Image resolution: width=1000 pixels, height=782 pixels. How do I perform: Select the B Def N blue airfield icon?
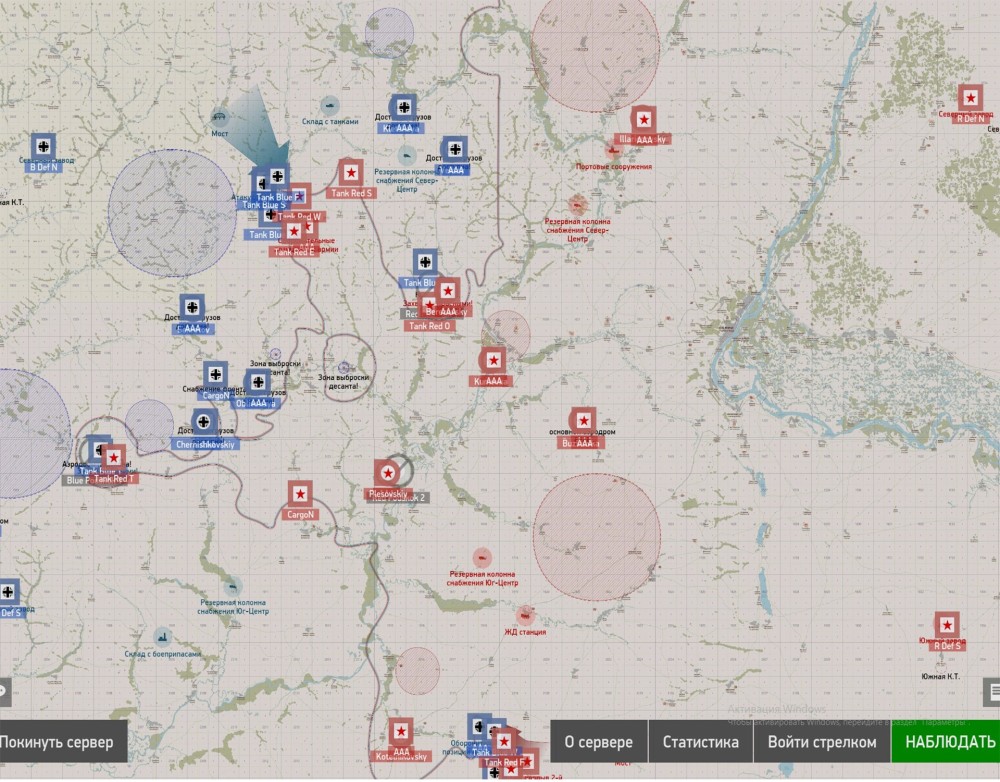tap(43, 147)
